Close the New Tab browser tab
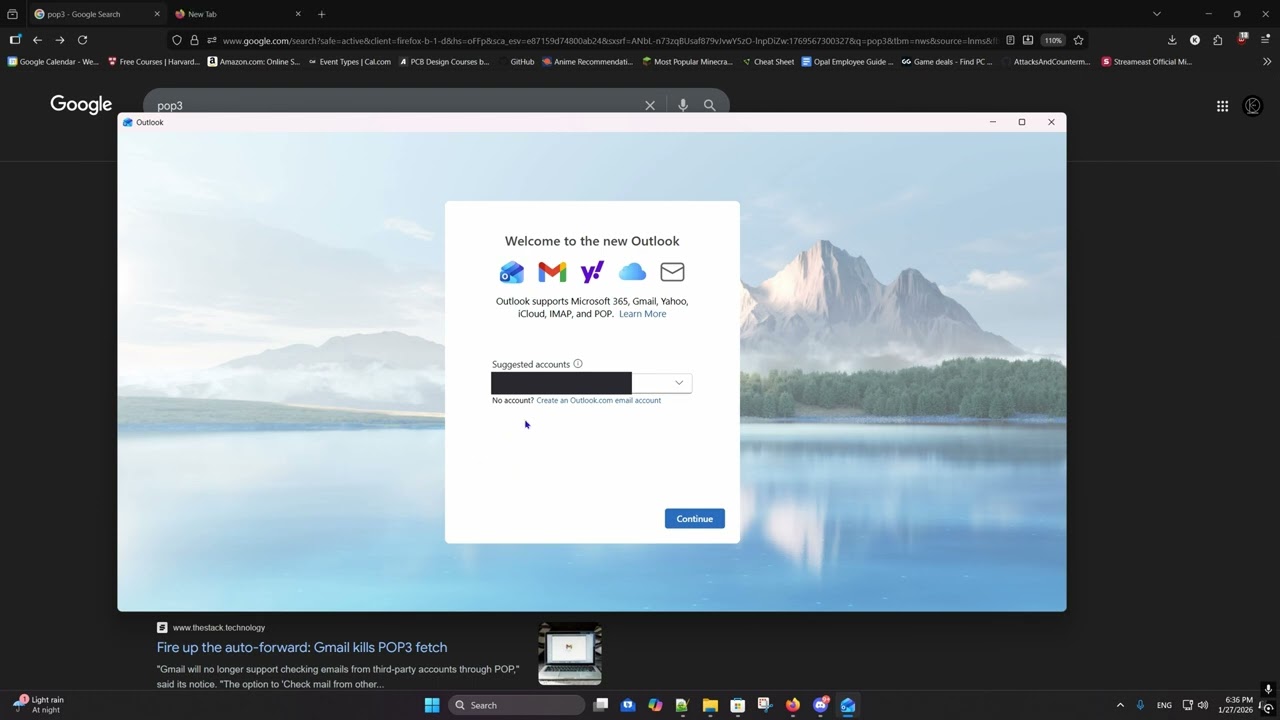Image resolution: width=1280 pixels, height=720 pixels. pyautogui.click(x=298, y=14)
